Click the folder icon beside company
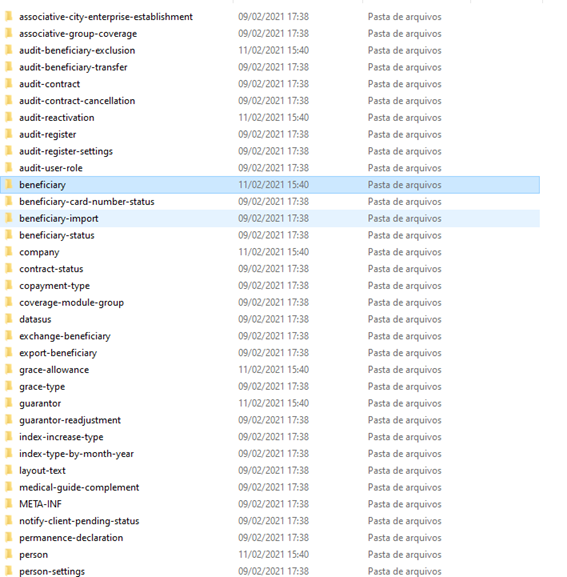 click(x=9, y=252)
